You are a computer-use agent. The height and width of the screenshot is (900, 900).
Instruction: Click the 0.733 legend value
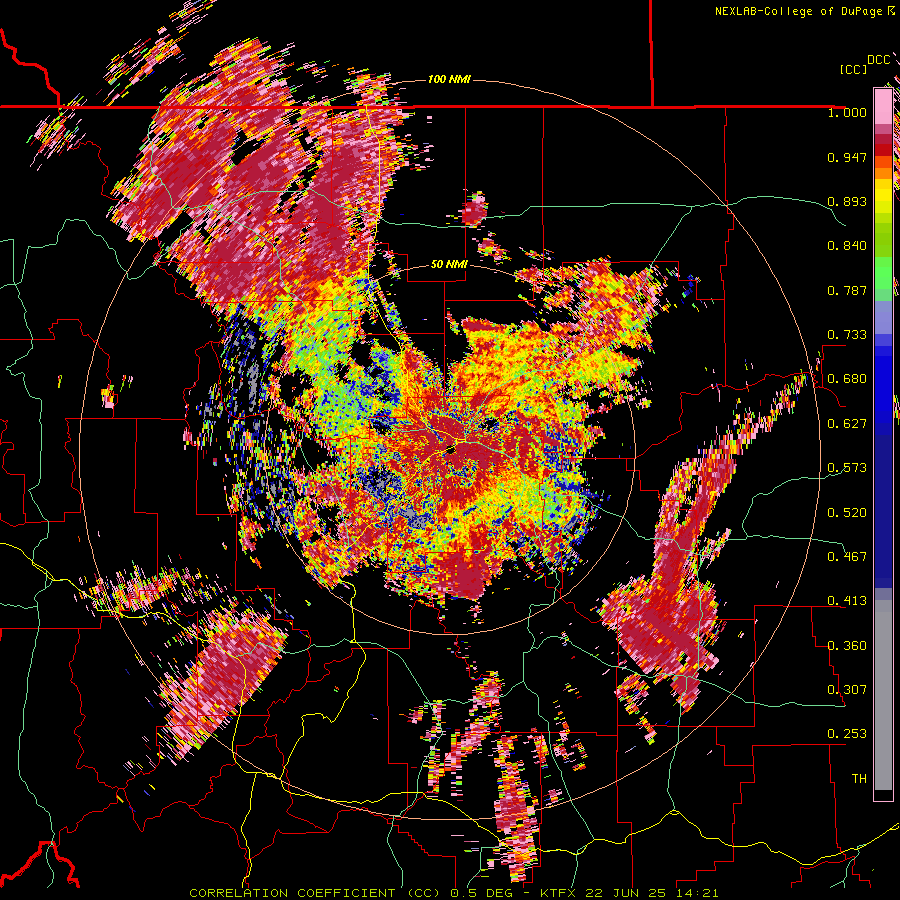pos(847,335)
